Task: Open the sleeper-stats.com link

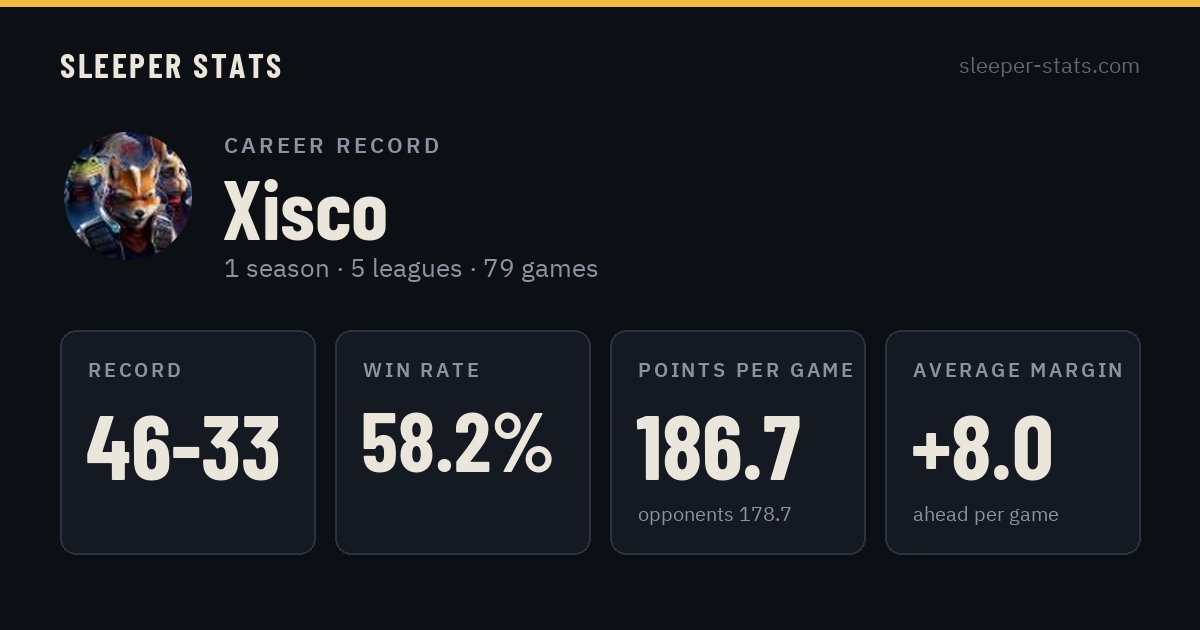Action: click(1049, 66)
